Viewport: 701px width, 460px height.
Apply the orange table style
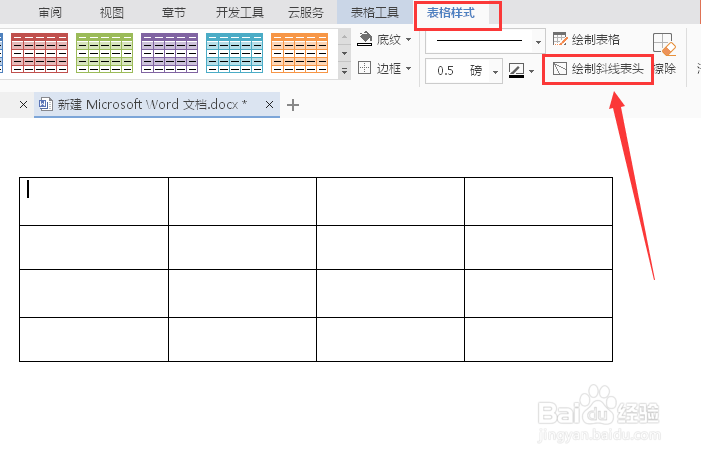(x=300, y=53)
